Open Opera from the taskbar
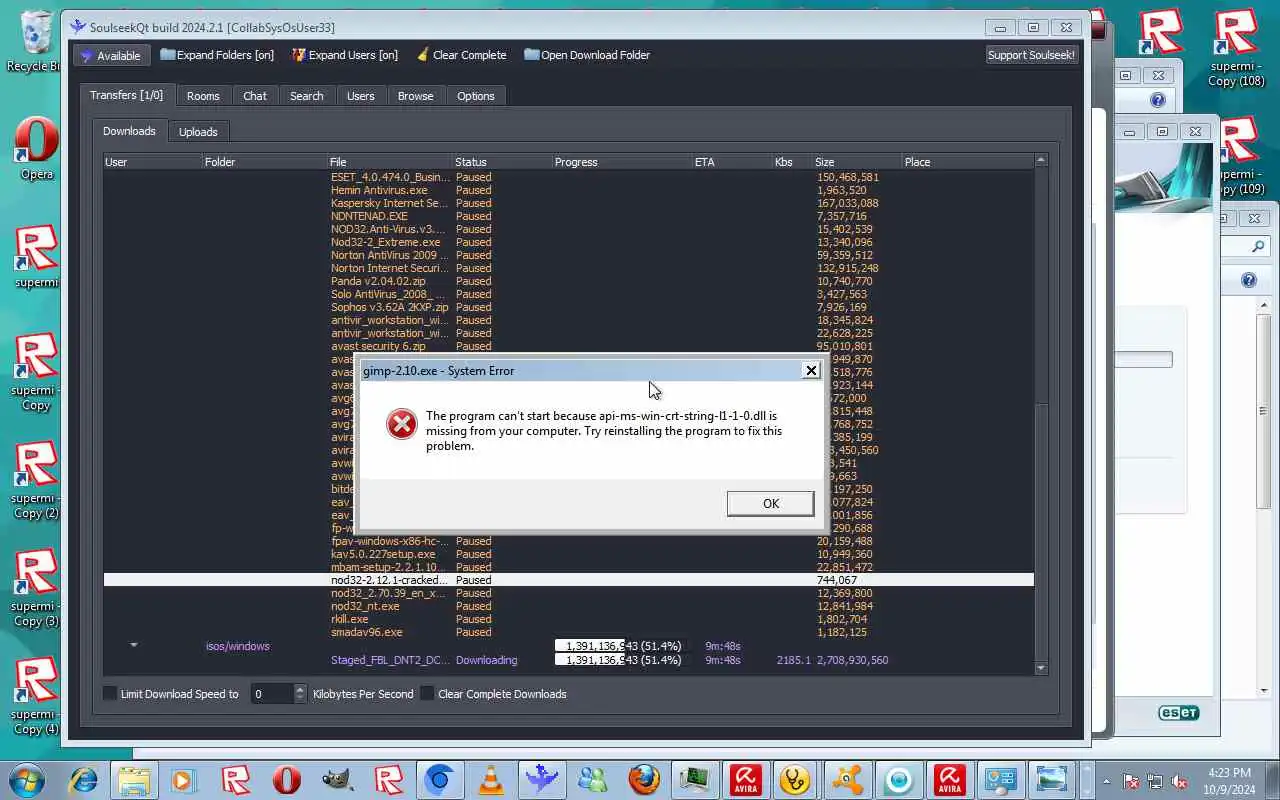 286,780
